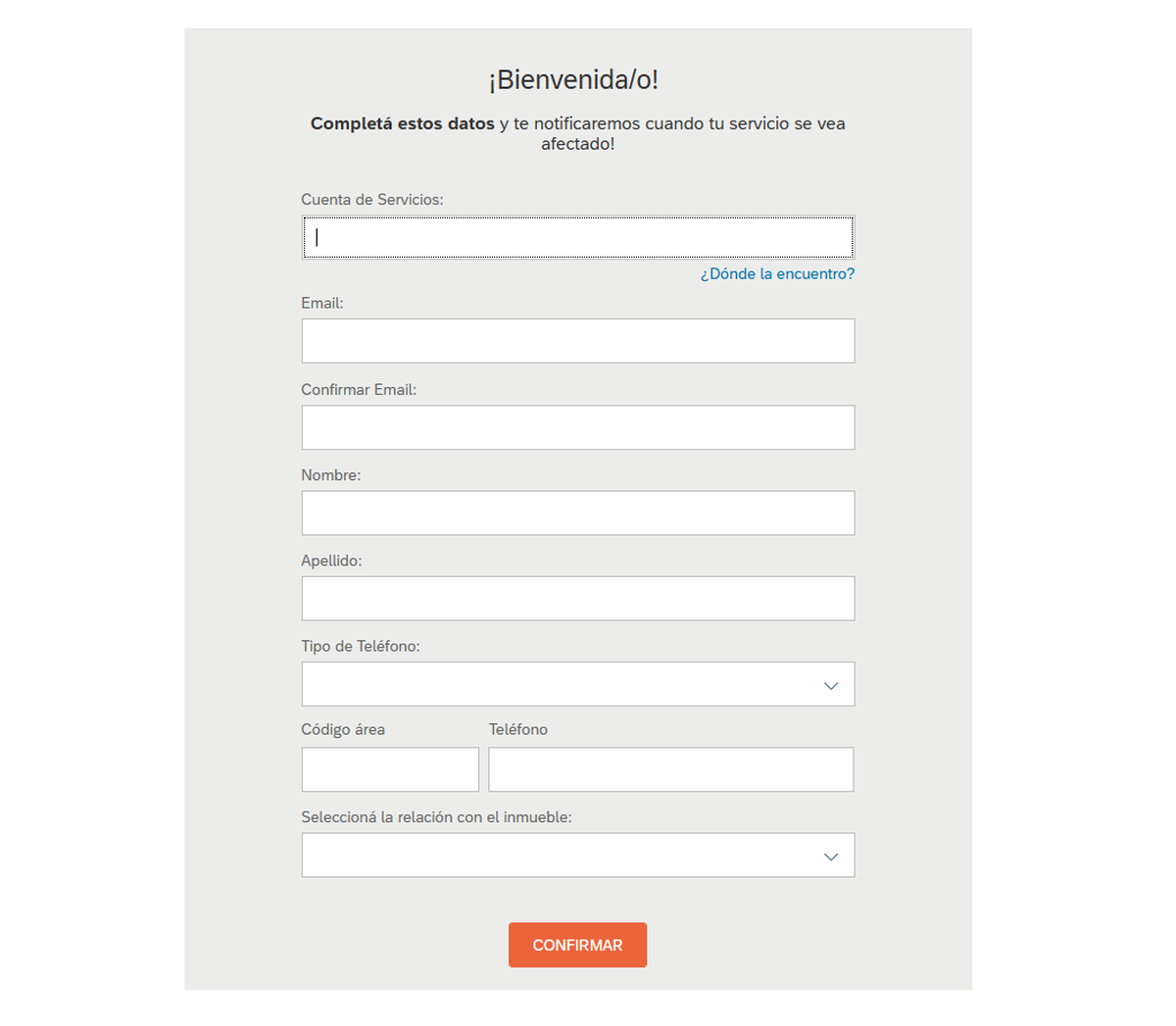Select the Código área field
This screenshot has height=1026, width=1176.
389,769
